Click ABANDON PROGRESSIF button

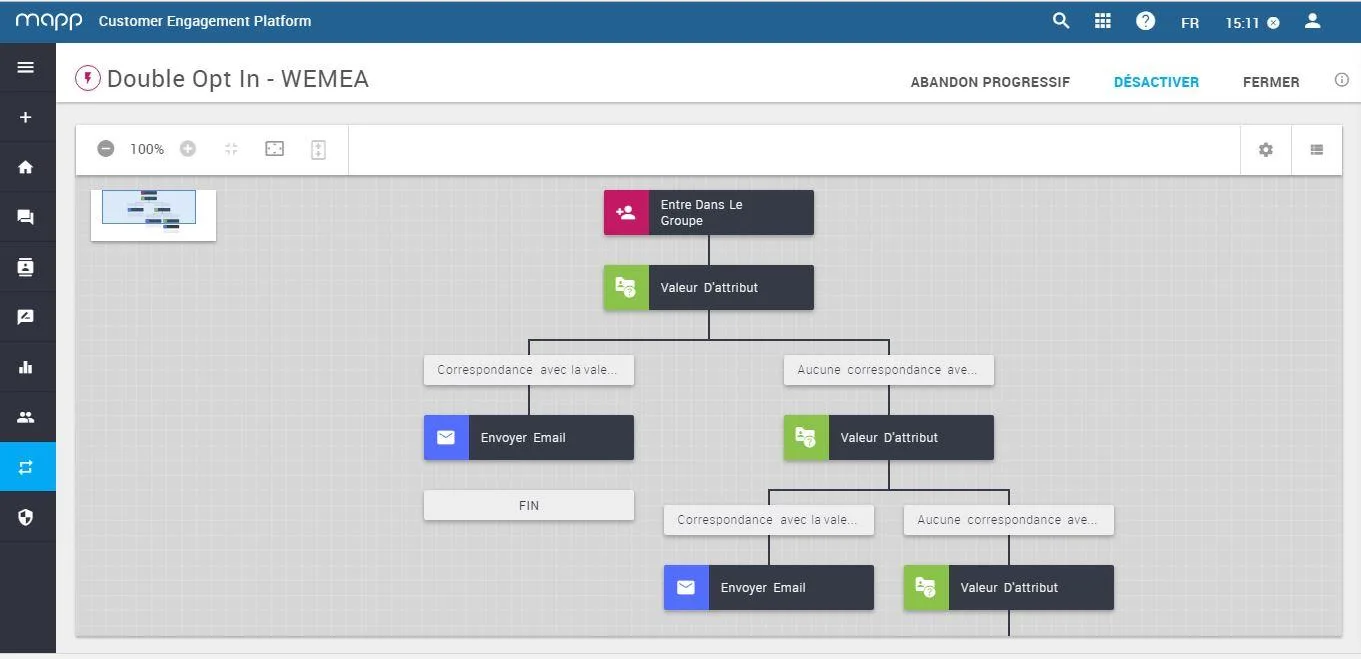point(990,82)
